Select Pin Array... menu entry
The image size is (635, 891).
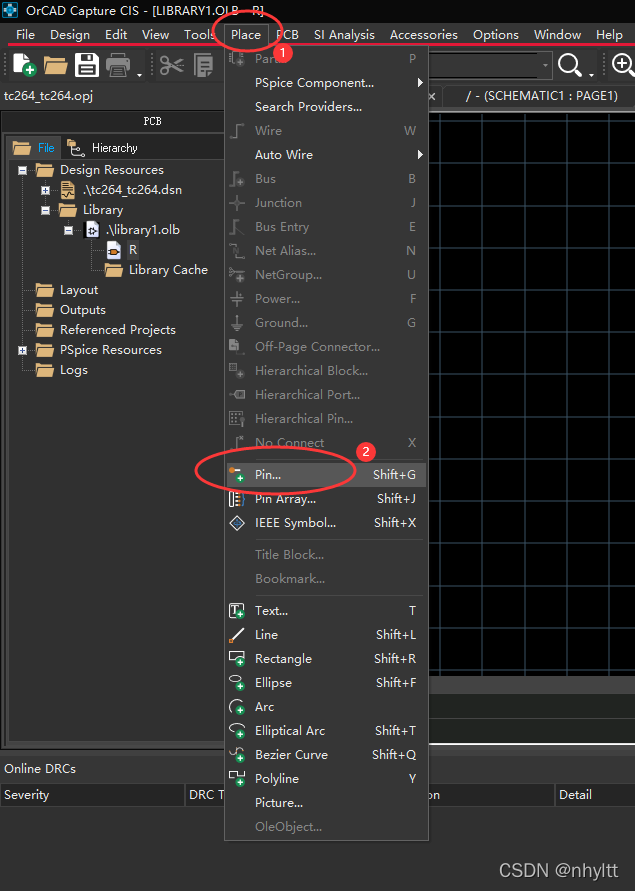pos(285,499)
